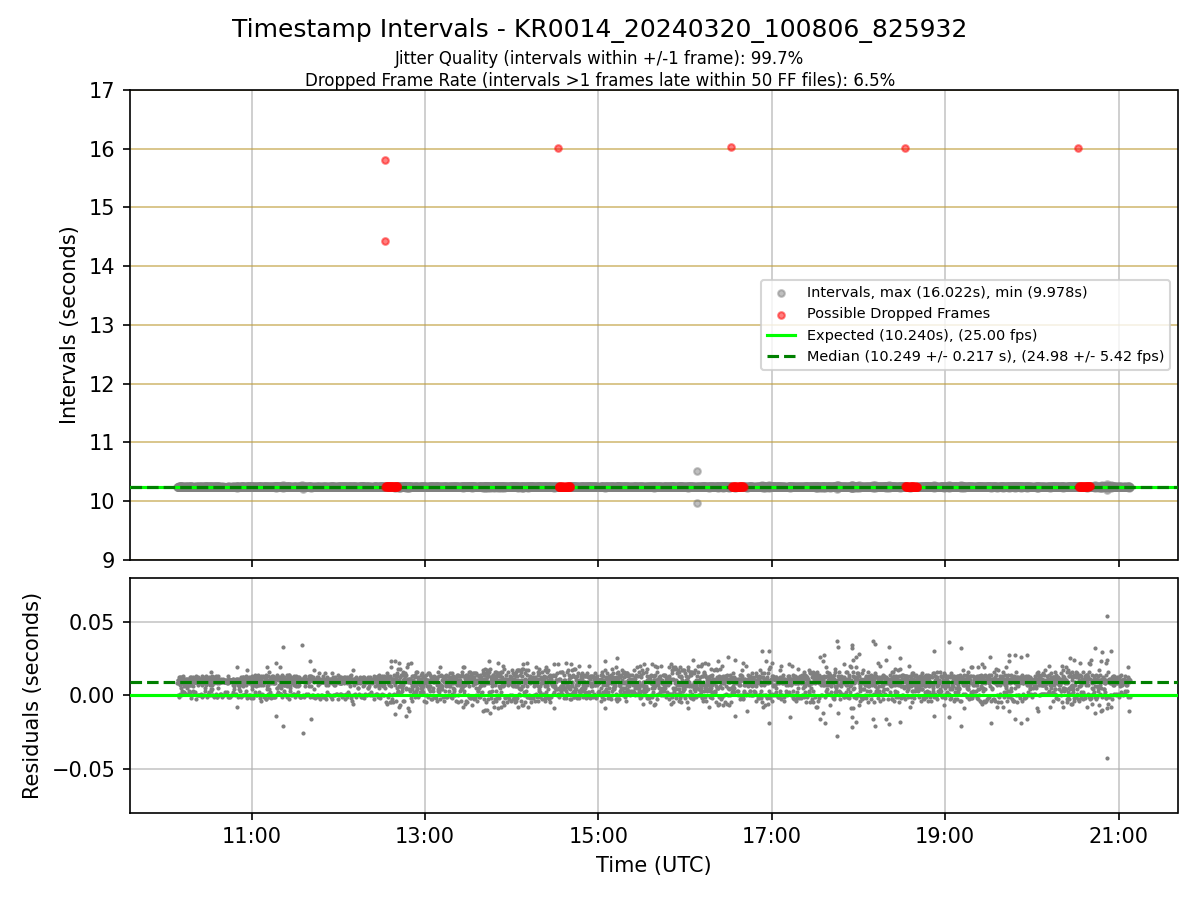
Task: Click the lowest residual point near −0.04
Action: [1107, 758]
